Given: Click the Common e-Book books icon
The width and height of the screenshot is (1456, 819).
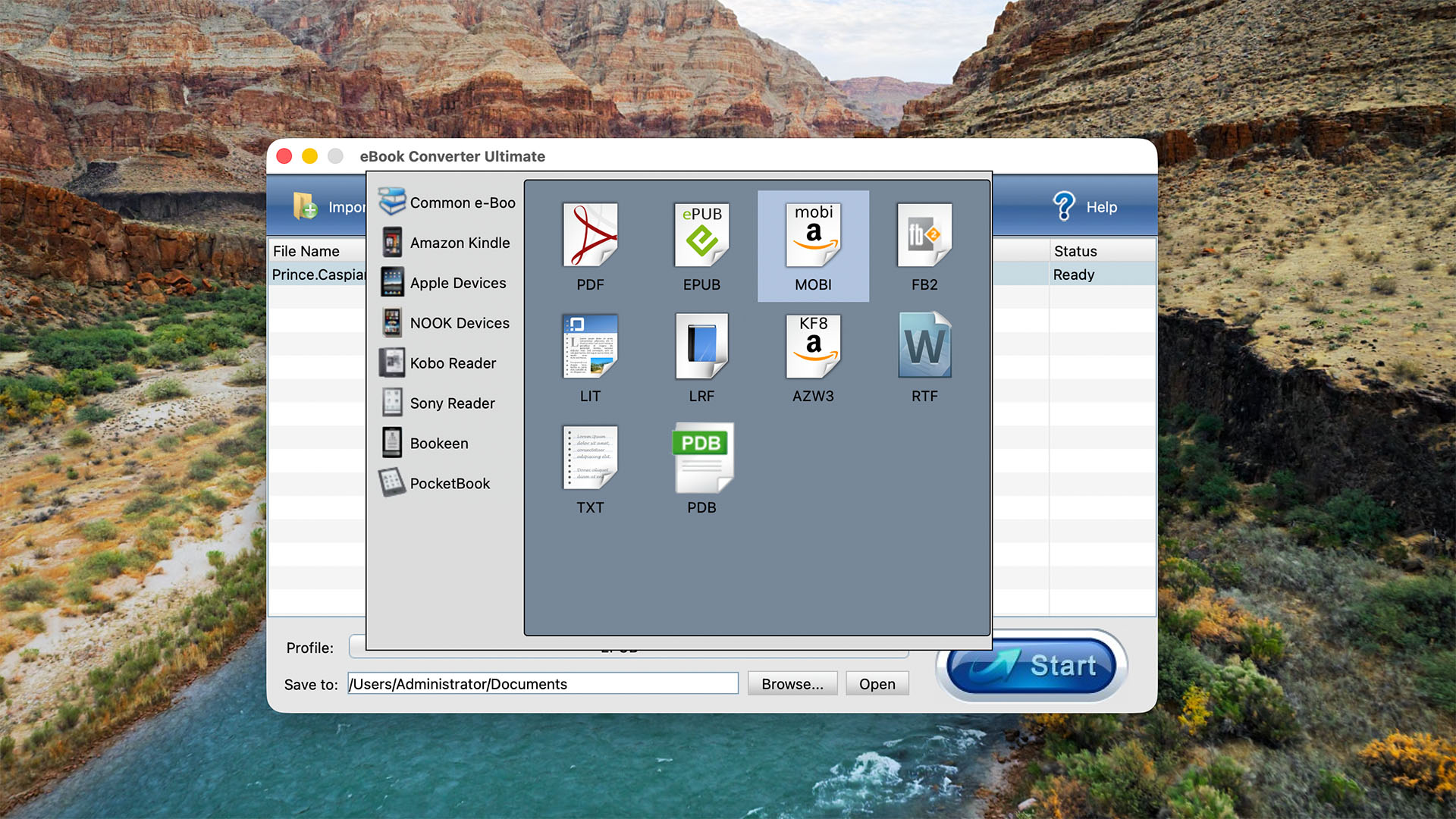Looking at the screenshot, I should pos(392,202).
